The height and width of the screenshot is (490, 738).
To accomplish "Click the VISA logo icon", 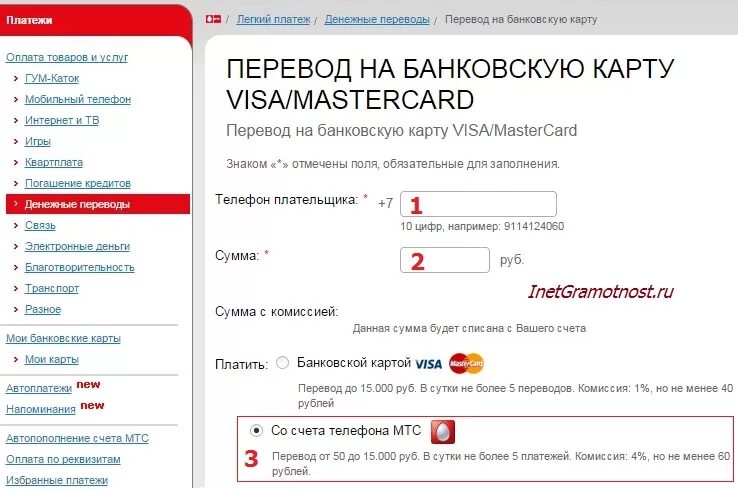I will 428,363.
